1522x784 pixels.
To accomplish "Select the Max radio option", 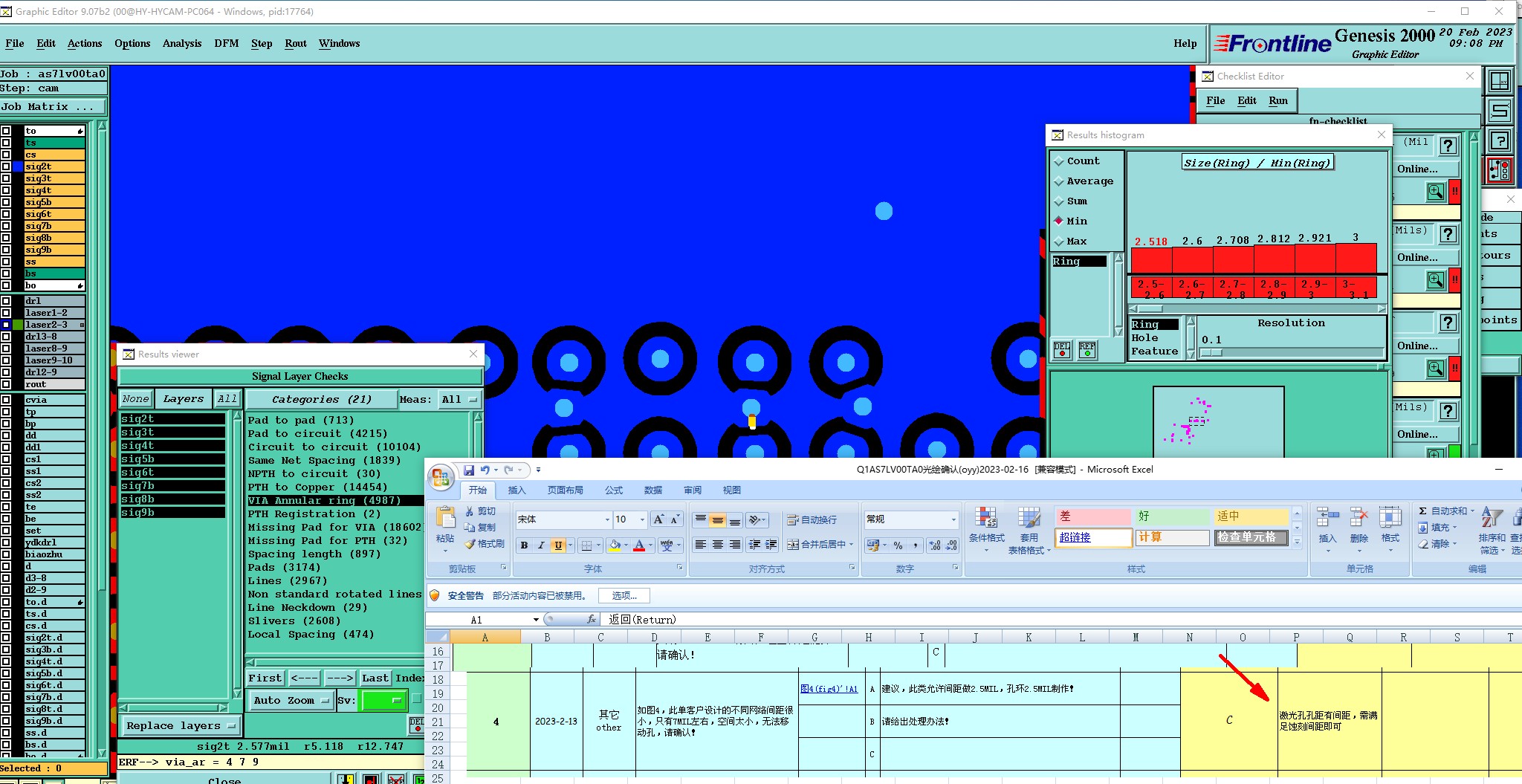I will 1059,242.
